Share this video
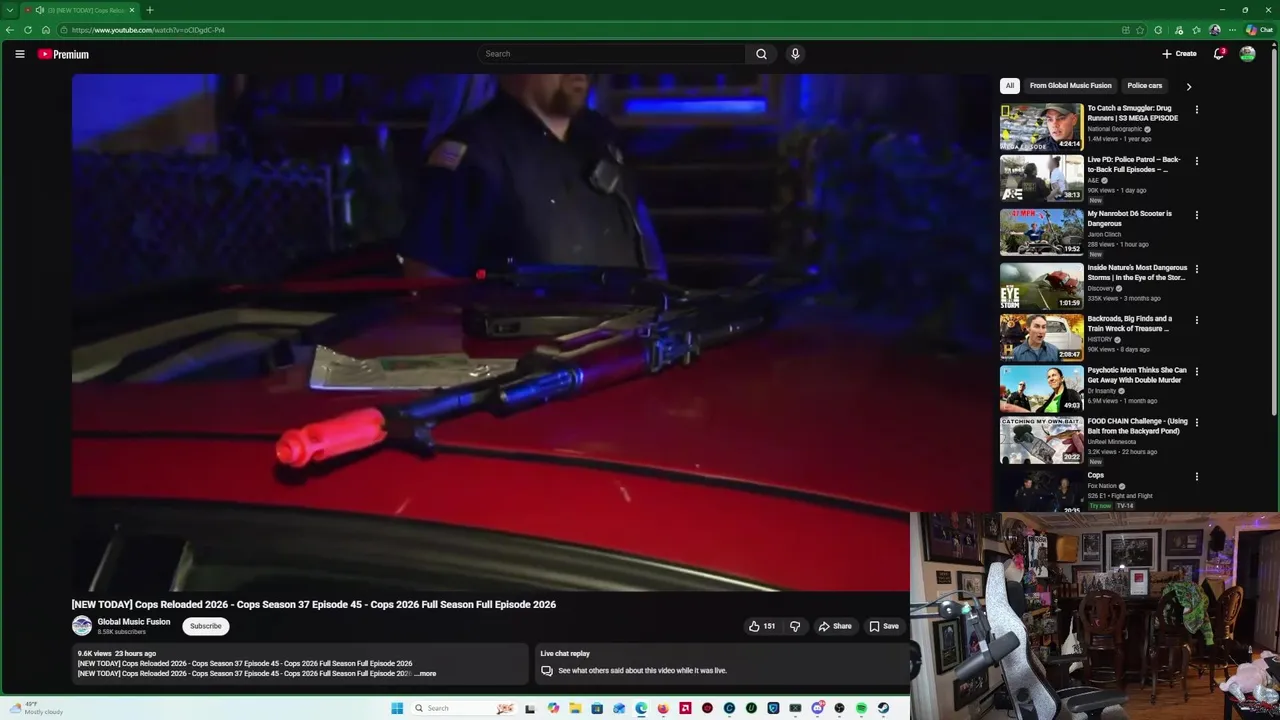1280x720 pixels. pyautogui.click(x=835, y=626)
